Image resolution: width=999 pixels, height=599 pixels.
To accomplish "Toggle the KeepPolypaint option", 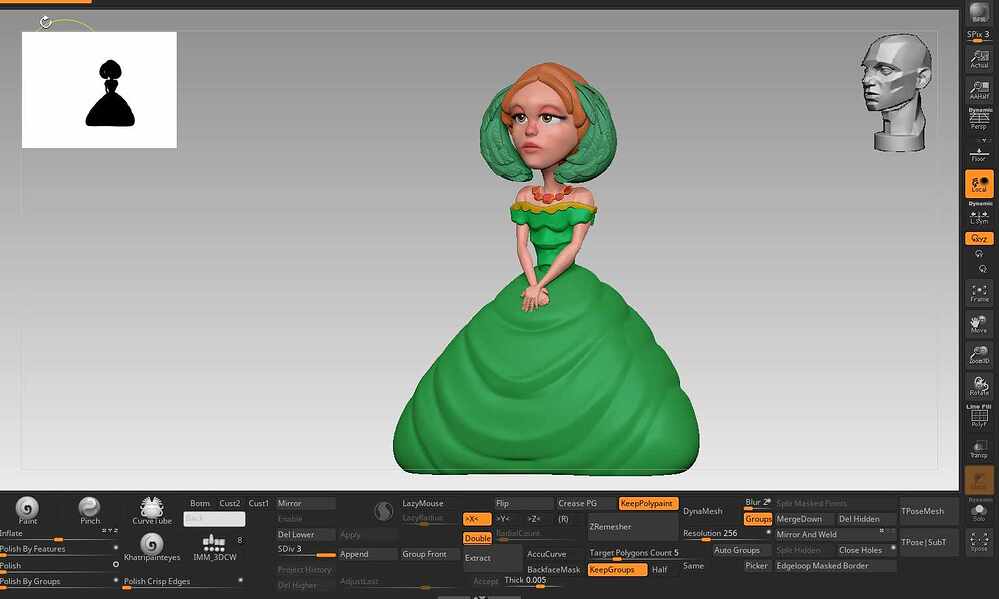I will [x=647, y=503].
